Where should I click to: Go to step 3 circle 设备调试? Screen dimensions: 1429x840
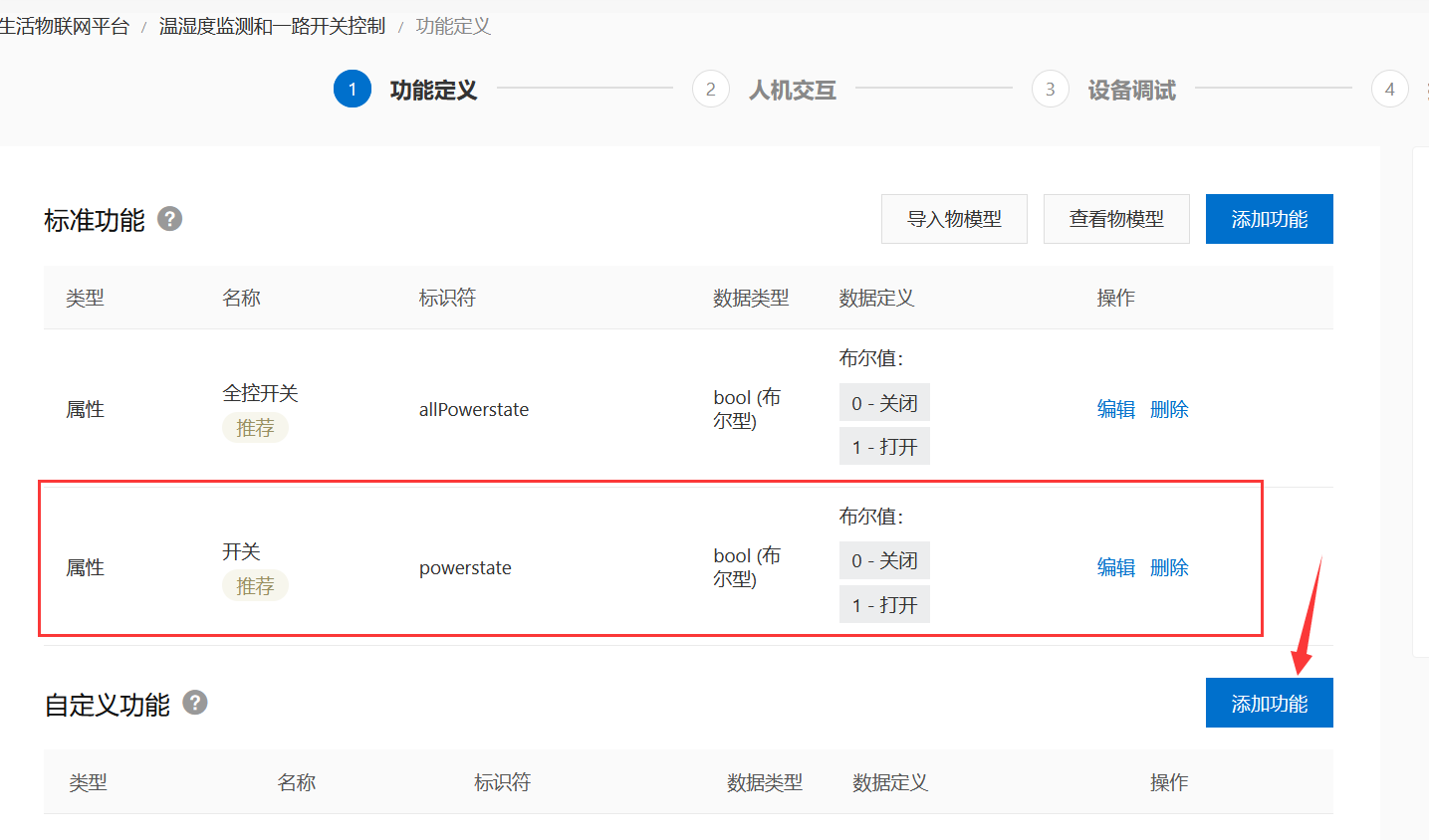(x=1050, y=90)
